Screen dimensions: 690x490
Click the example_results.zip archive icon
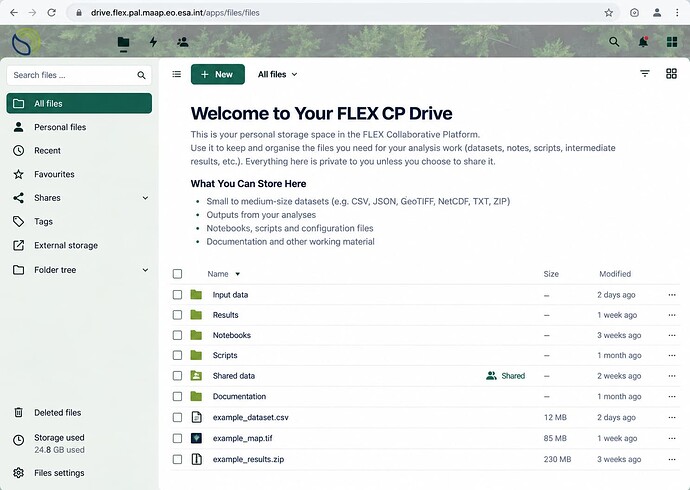pos(196,459)
